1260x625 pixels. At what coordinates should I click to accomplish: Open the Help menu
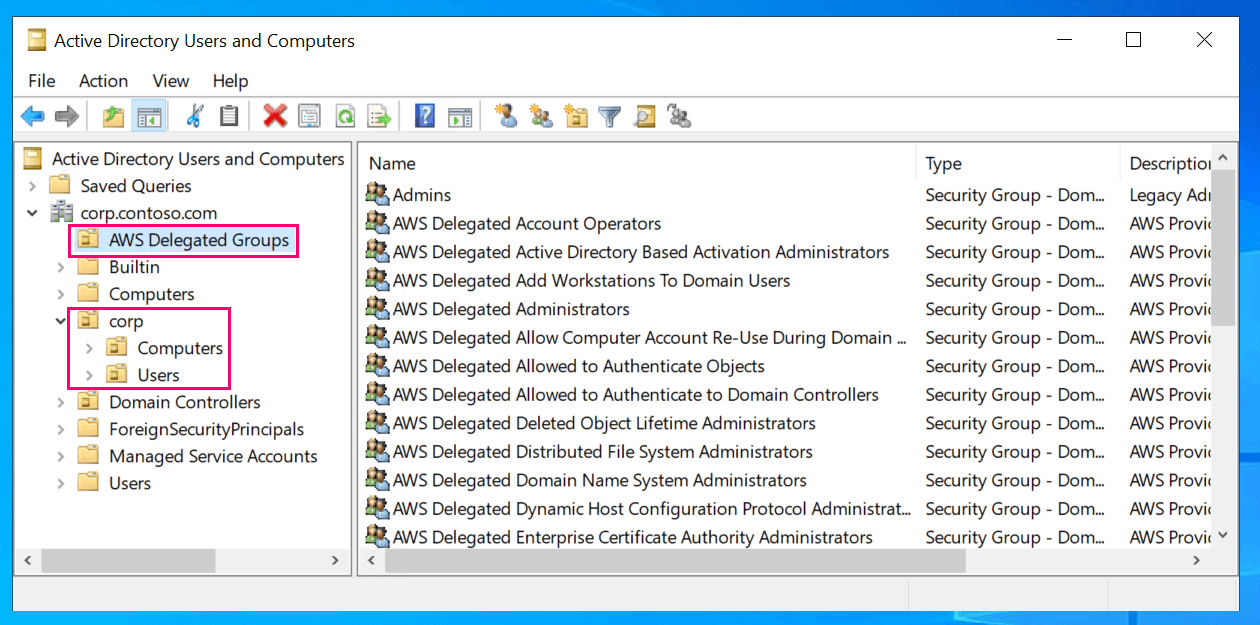click(x=231, y=81)
